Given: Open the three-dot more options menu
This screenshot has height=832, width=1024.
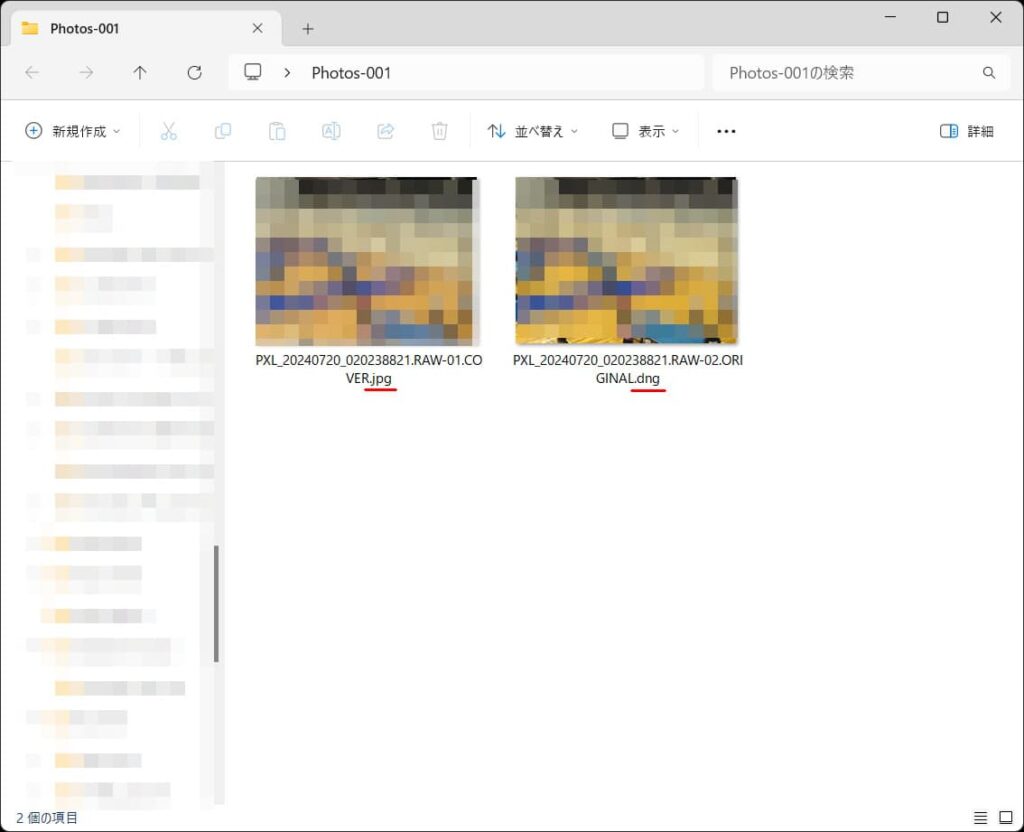Looking at the screenshot, I should tap(726, 131).
